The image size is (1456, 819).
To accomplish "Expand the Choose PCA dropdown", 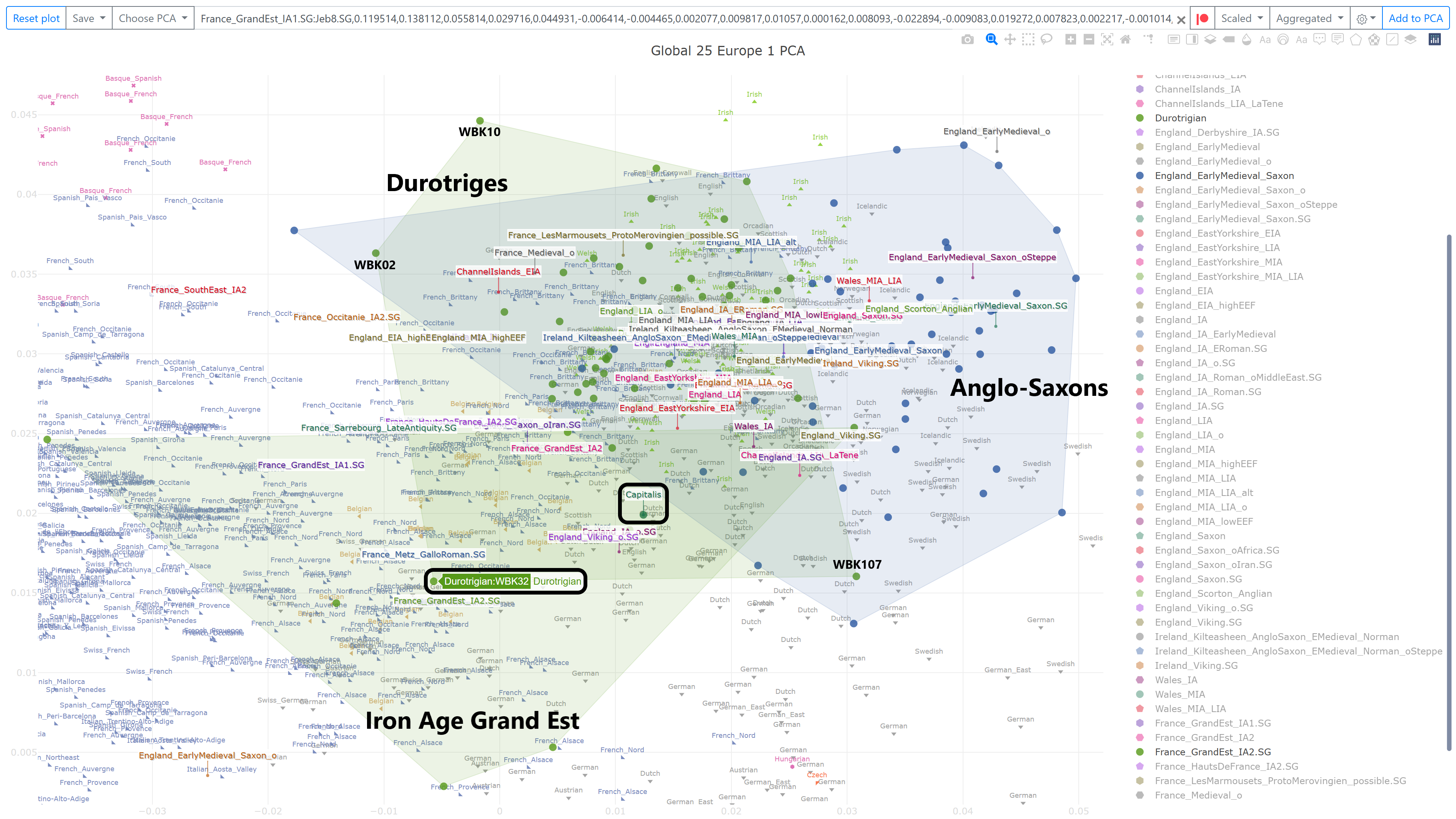I will 152,18.
